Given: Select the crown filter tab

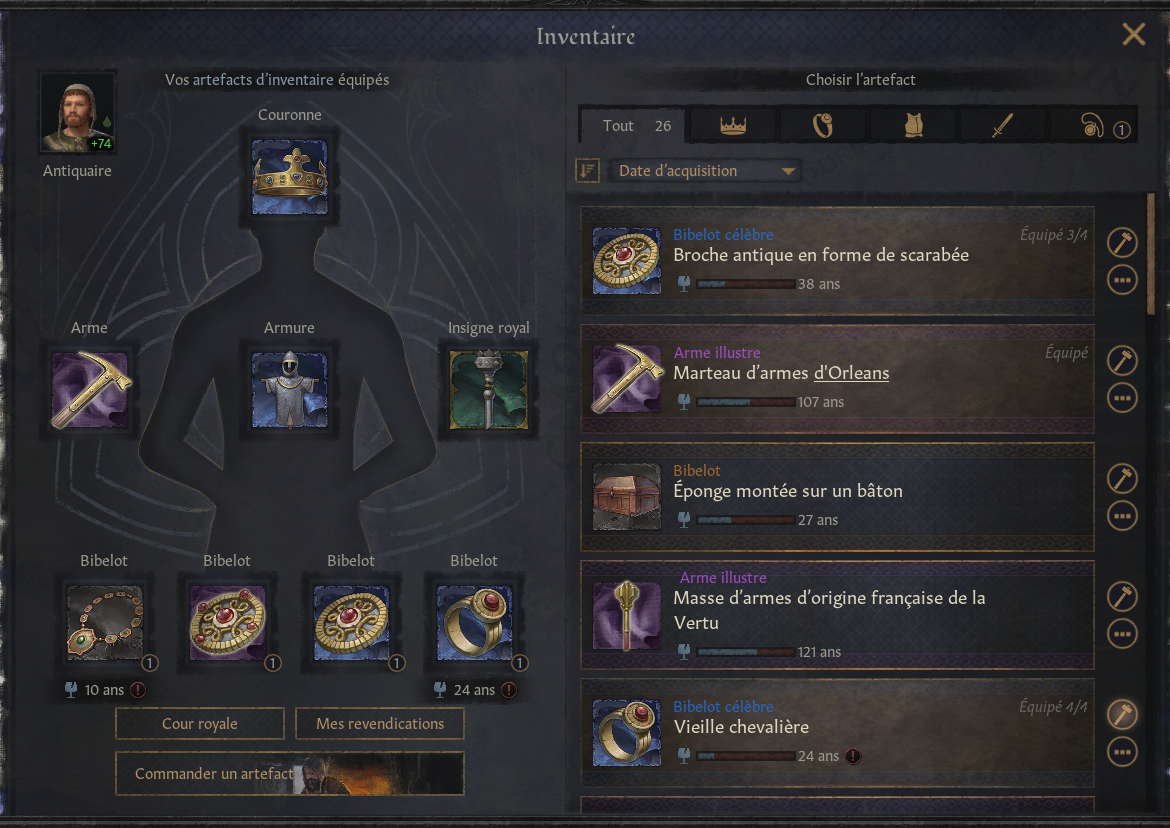Looking at the screenshot, I should [x=733, y=126].
